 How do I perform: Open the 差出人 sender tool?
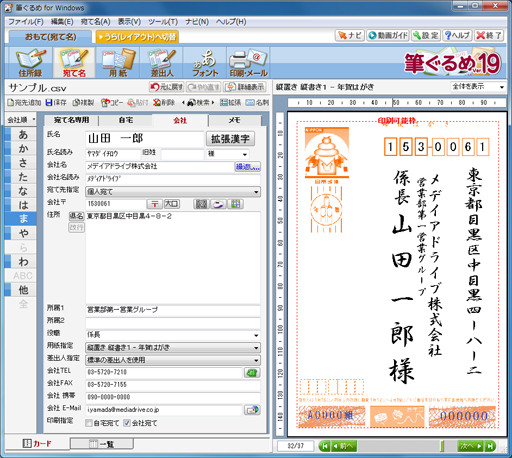[x=162, y=63]
